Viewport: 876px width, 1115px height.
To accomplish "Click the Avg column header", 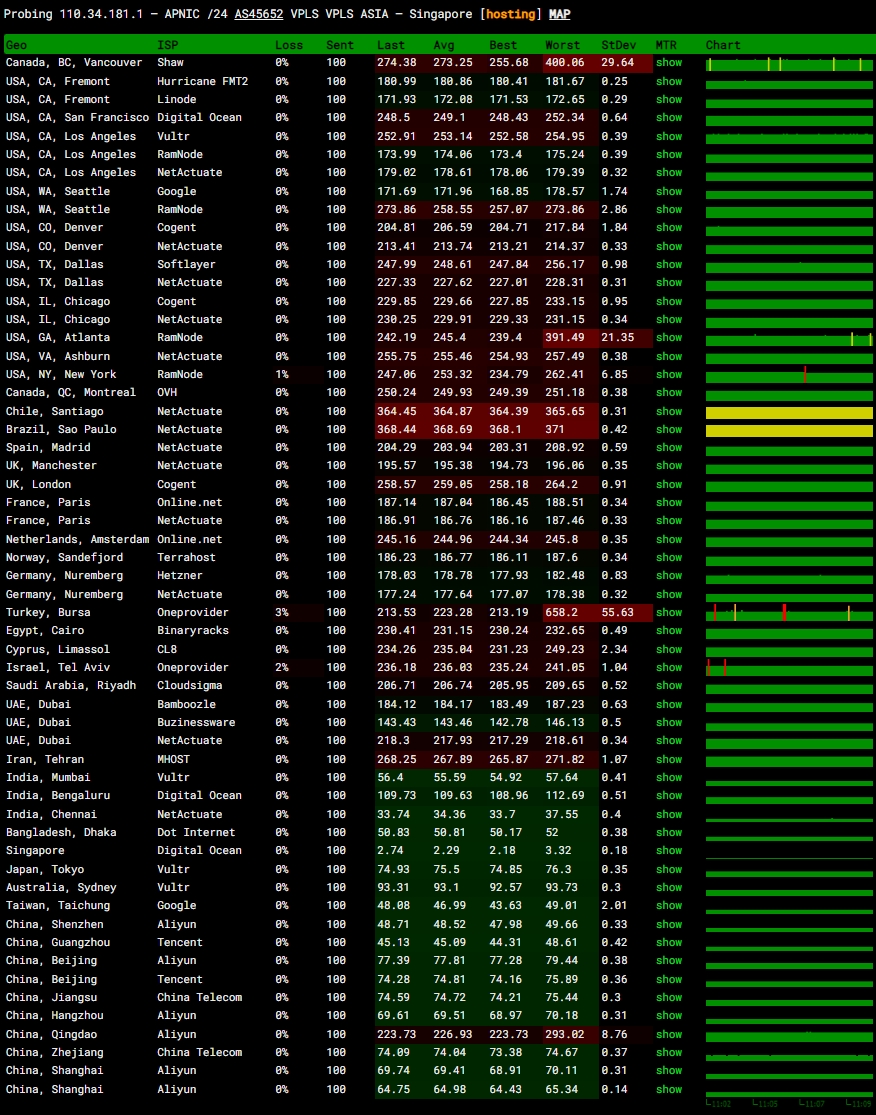I will 443,45.
